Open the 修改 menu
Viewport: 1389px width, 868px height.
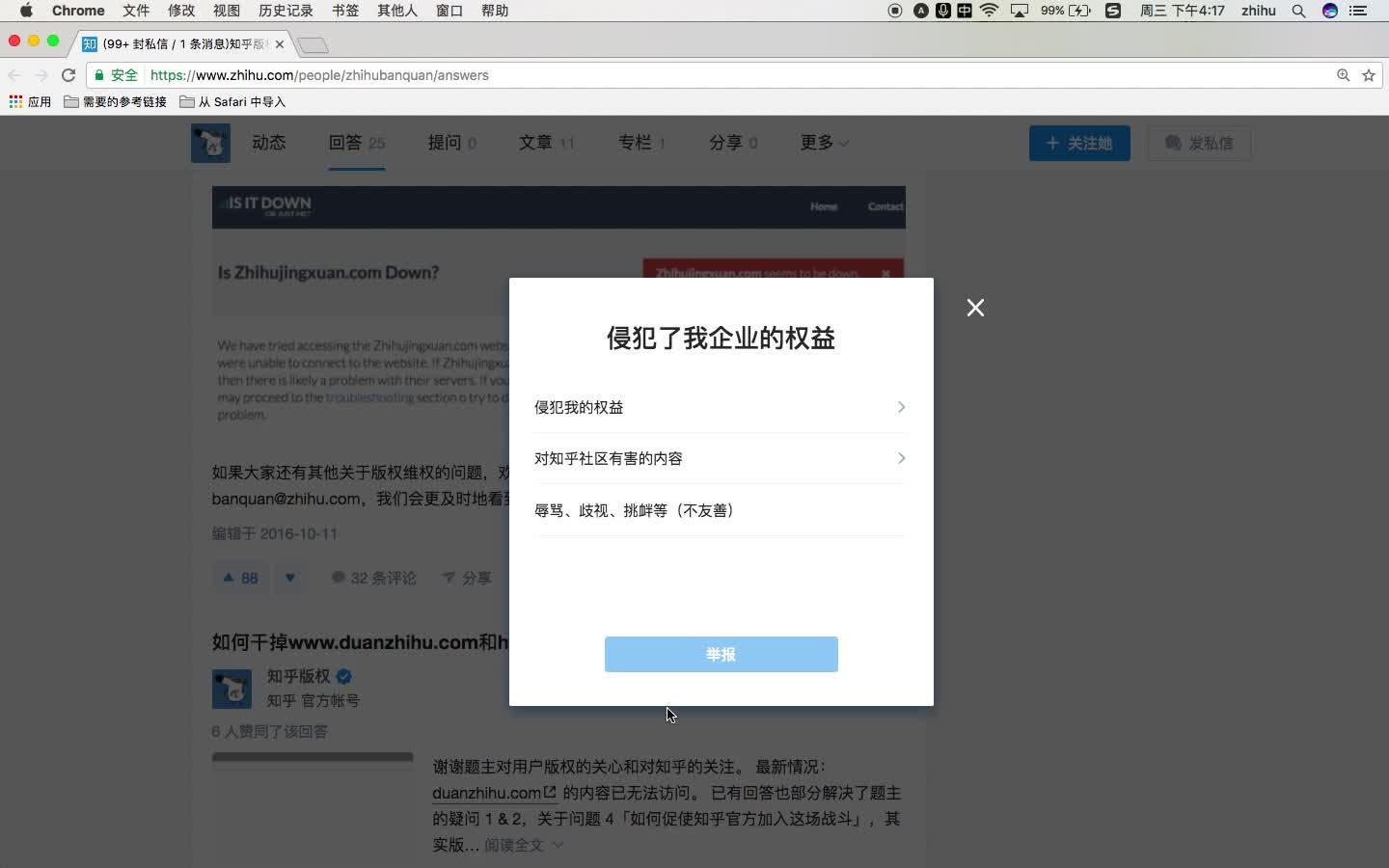[x=181, y=11]
